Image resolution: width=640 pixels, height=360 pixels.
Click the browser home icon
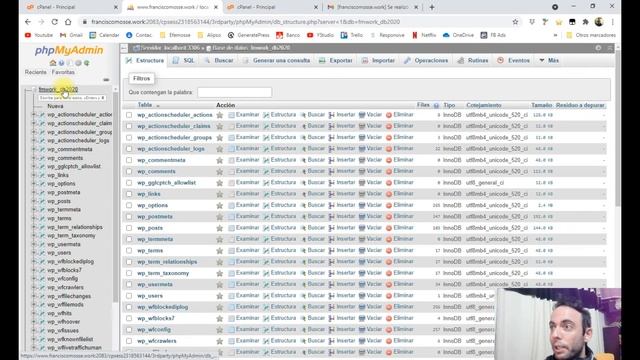pos(68,22)
